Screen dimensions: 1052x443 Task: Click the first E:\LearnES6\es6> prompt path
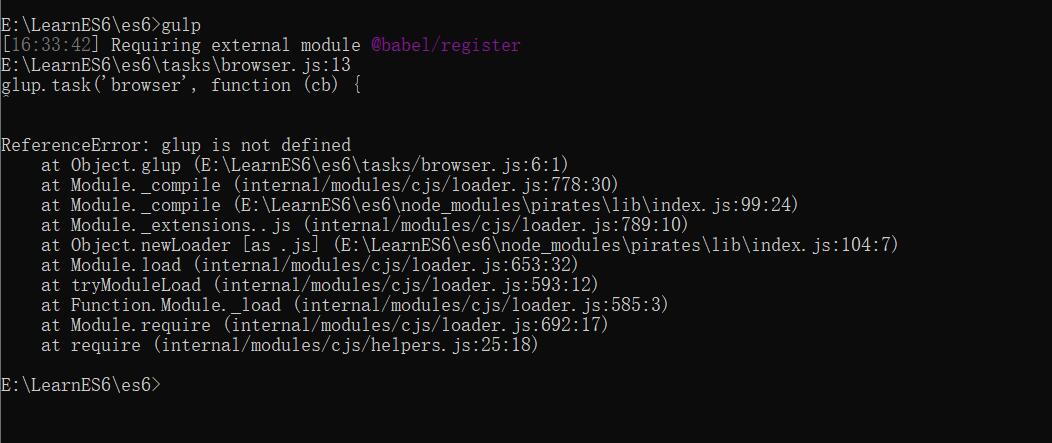(81, 26)
